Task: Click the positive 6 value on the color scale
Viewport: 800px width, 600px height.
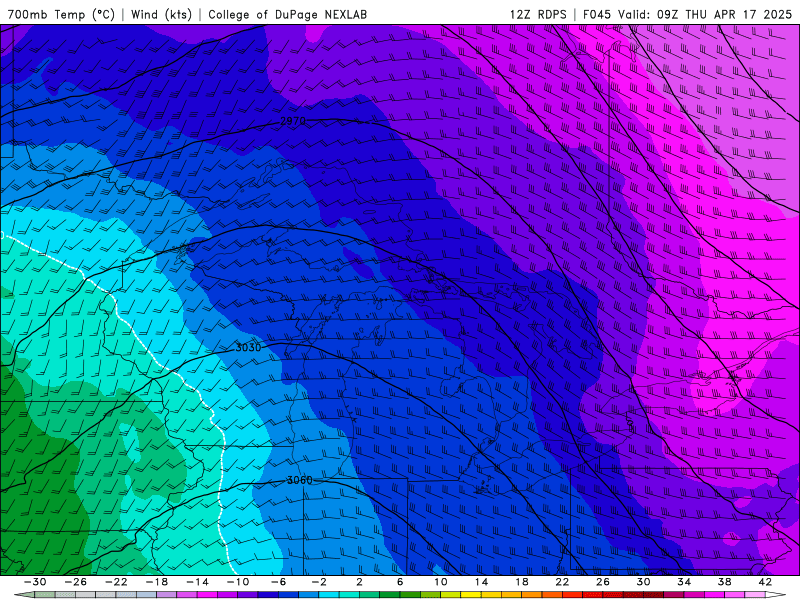Action: tap(400, 582)
